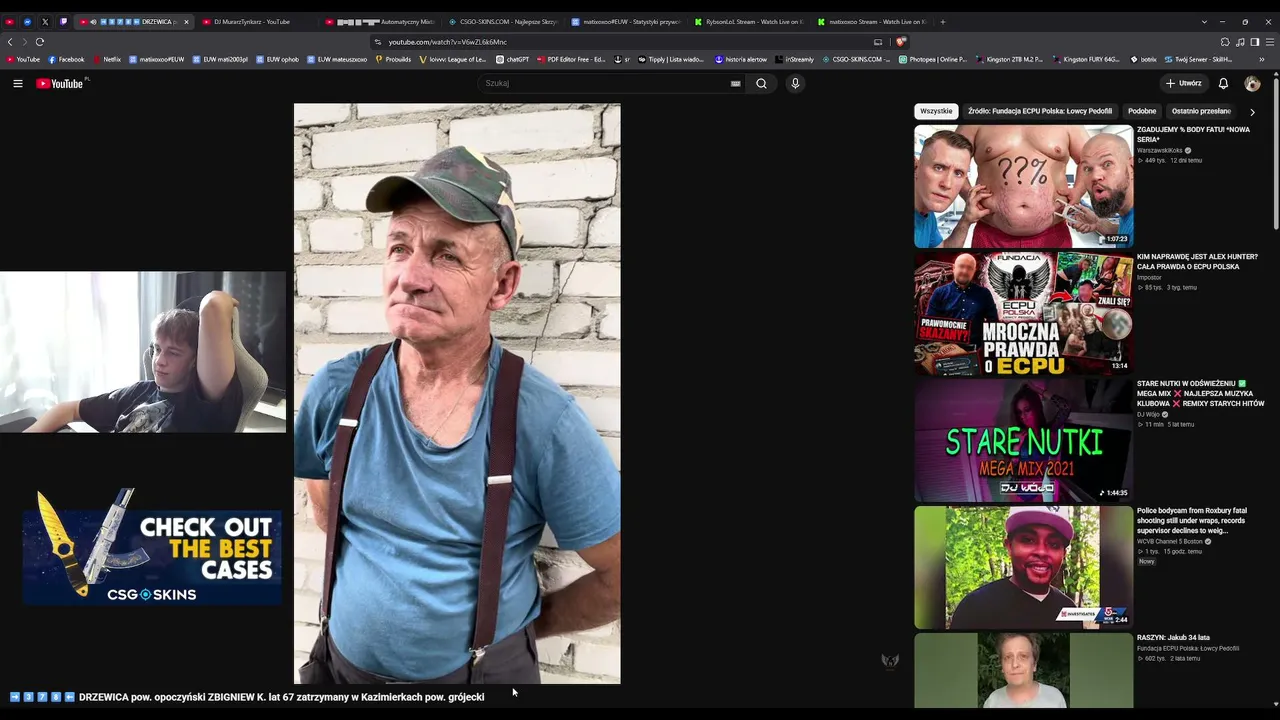Image resolution: width=1280 pixels, height=720 pixels.
Task: Select the Podobne filter chip
Action: (x=1142, y=112)
